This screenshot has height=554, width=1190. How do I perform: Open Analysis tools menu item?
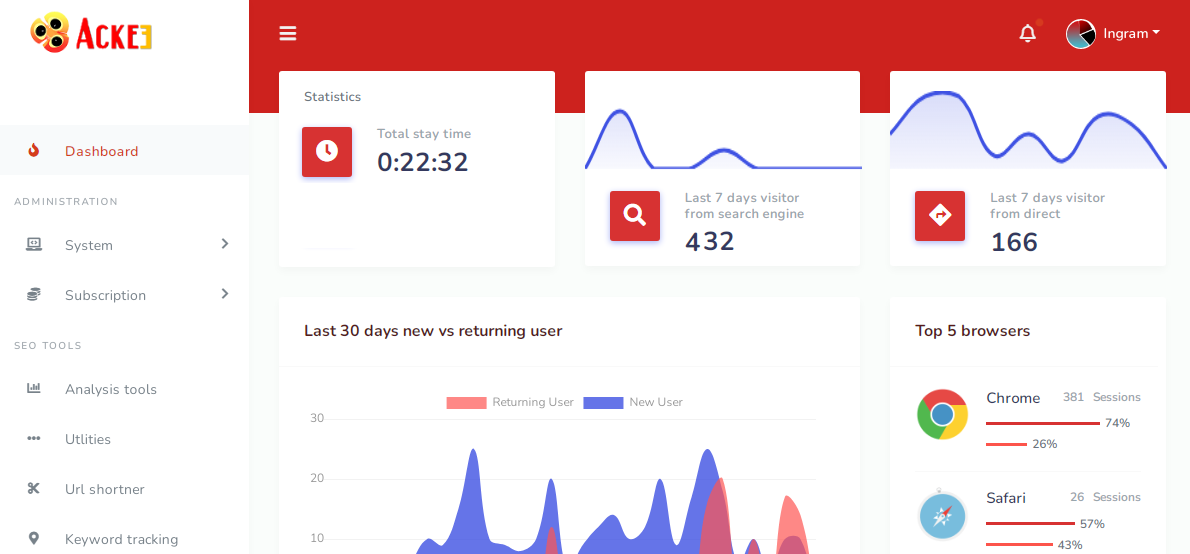point(110,389)
